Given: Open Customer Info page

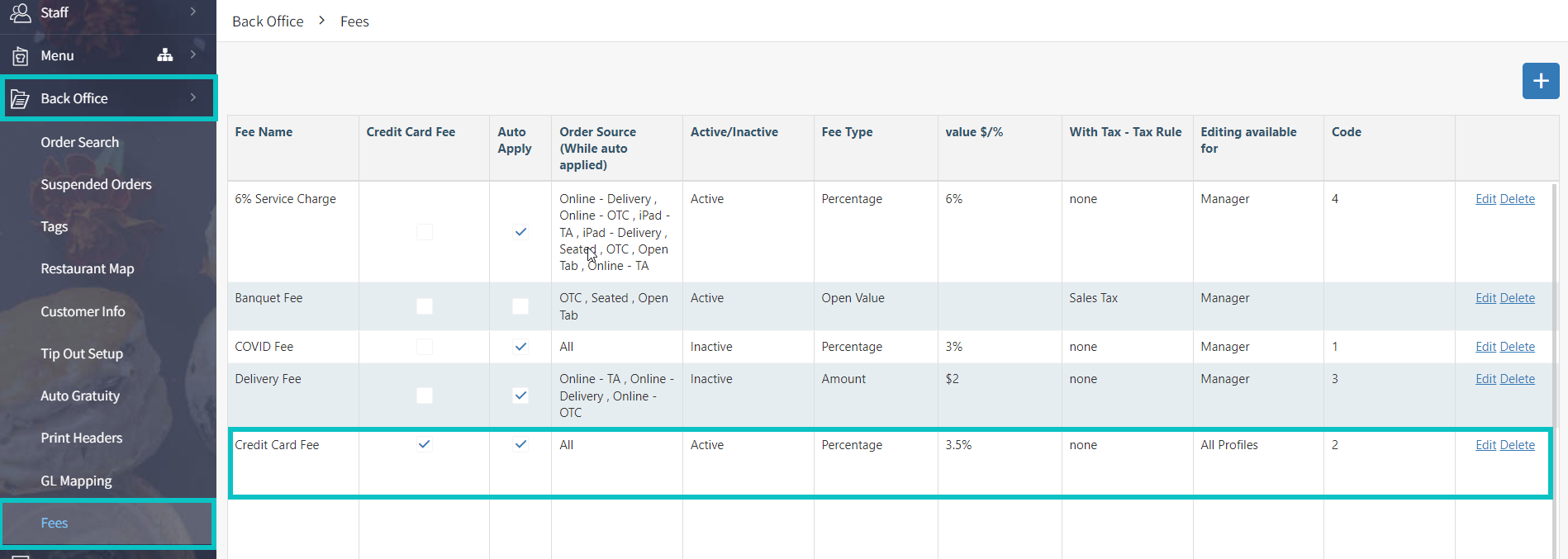Looking at the screenshot, I should click(x=83, y=311).
